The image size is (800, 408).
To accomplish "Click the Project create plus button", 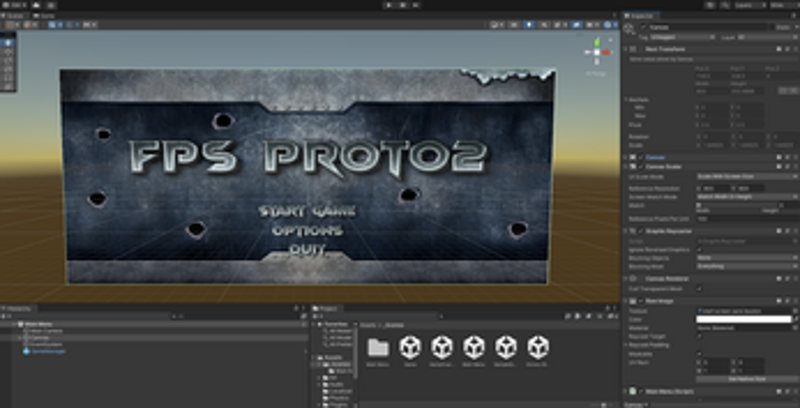I will pyautogui.click(x=317, y=316).
